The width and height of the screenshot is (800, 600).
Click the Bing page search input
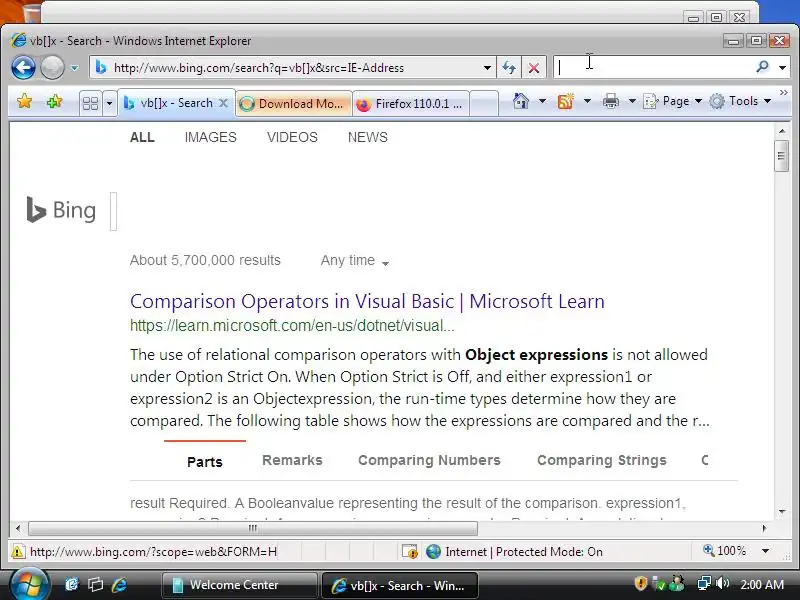114,211
